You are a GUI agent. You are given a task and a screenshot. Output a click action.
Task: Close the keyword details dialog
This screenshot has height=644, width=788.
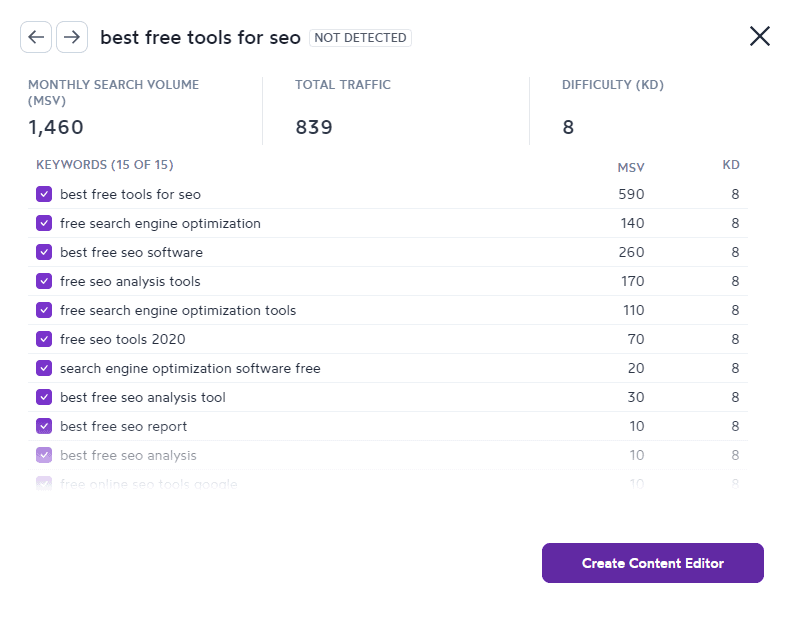click(x=759, y=36)
